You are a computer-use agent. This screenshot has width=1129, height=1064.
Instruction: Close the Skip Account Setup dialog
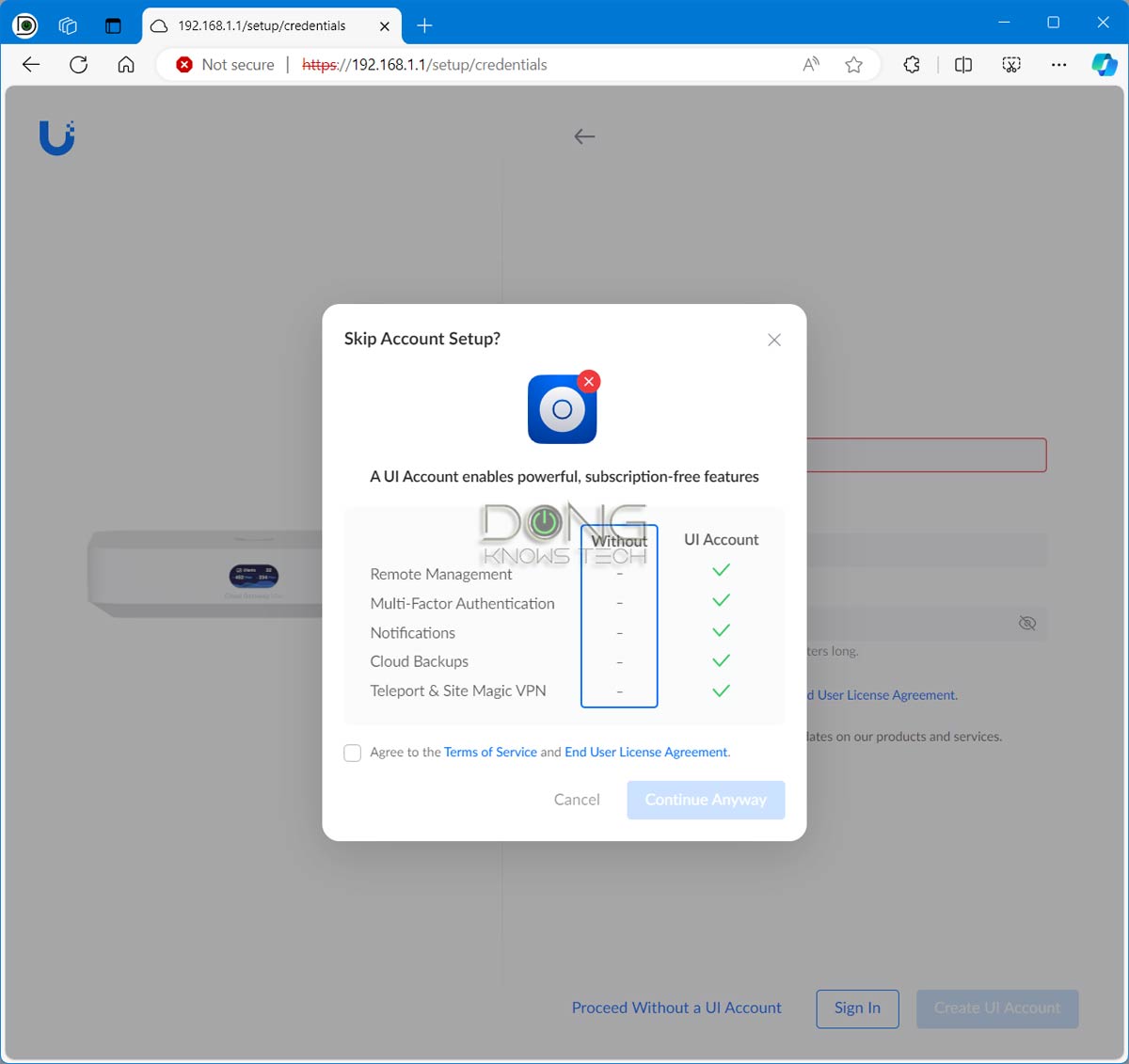coord(773,340)
